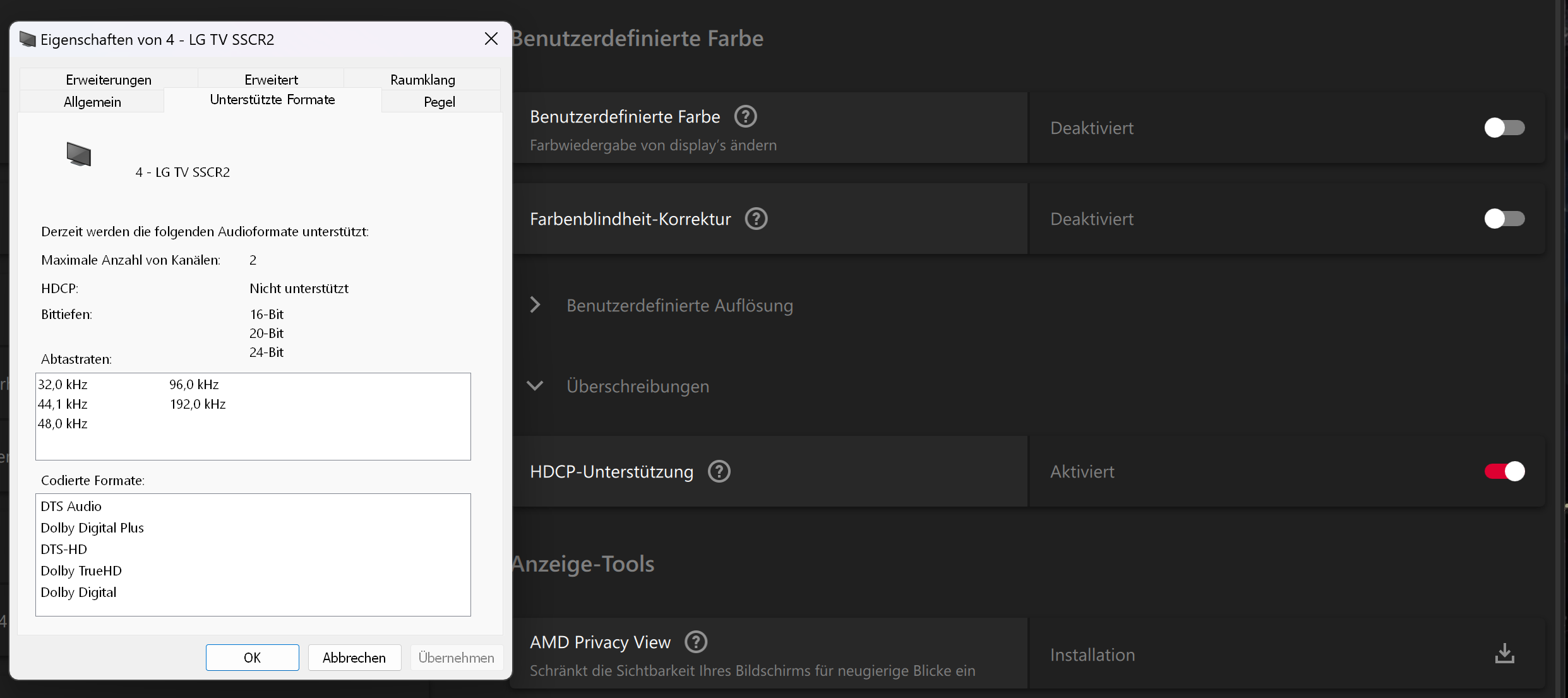The width and height of the screenshot is (1568, 698).
Task: Click Deaktiviert status for Farbenblindheit-Korrektur
Action: [x=1092, y=219]
